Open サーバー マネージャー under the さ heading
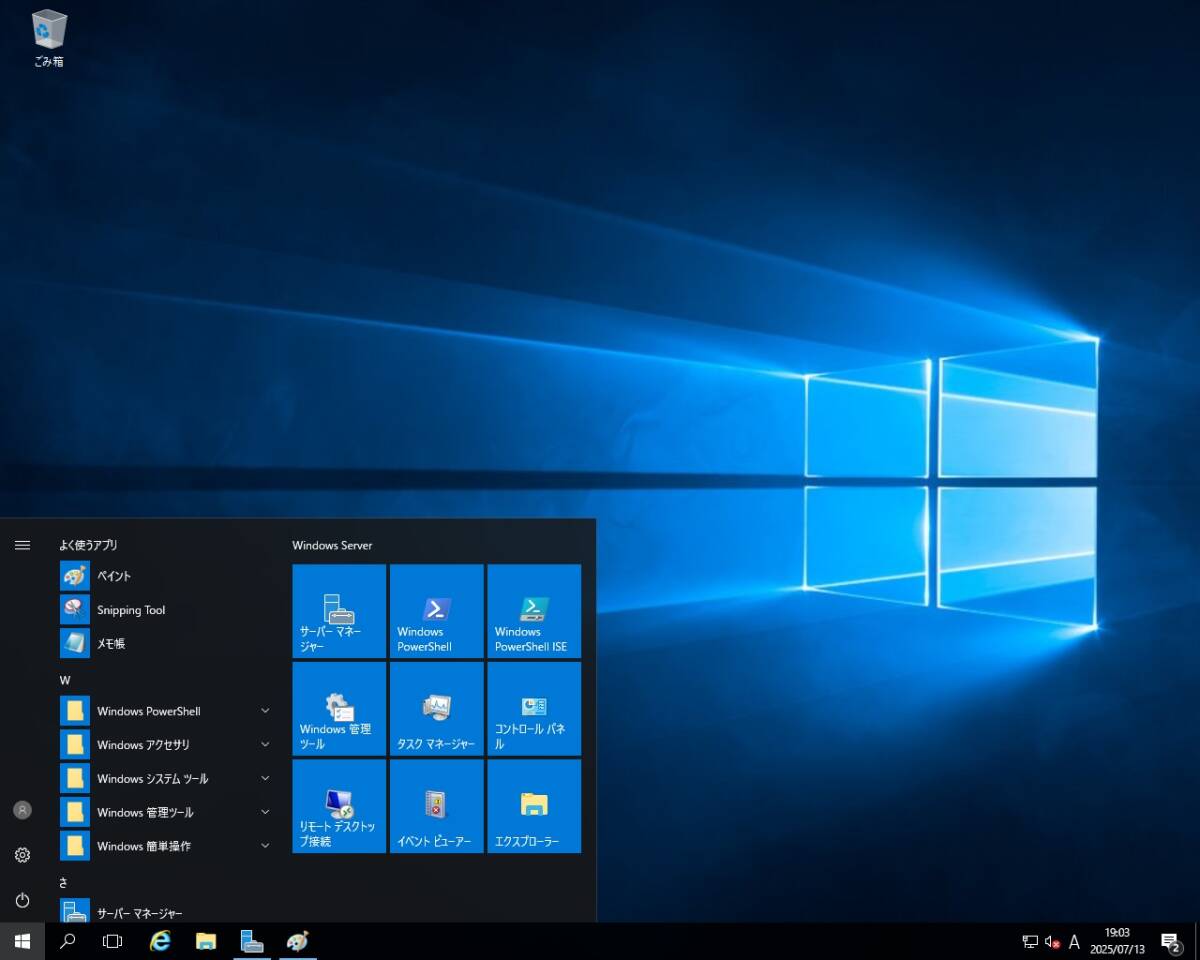Viewport: 1200px width, 960px height. tap(166, 912)
